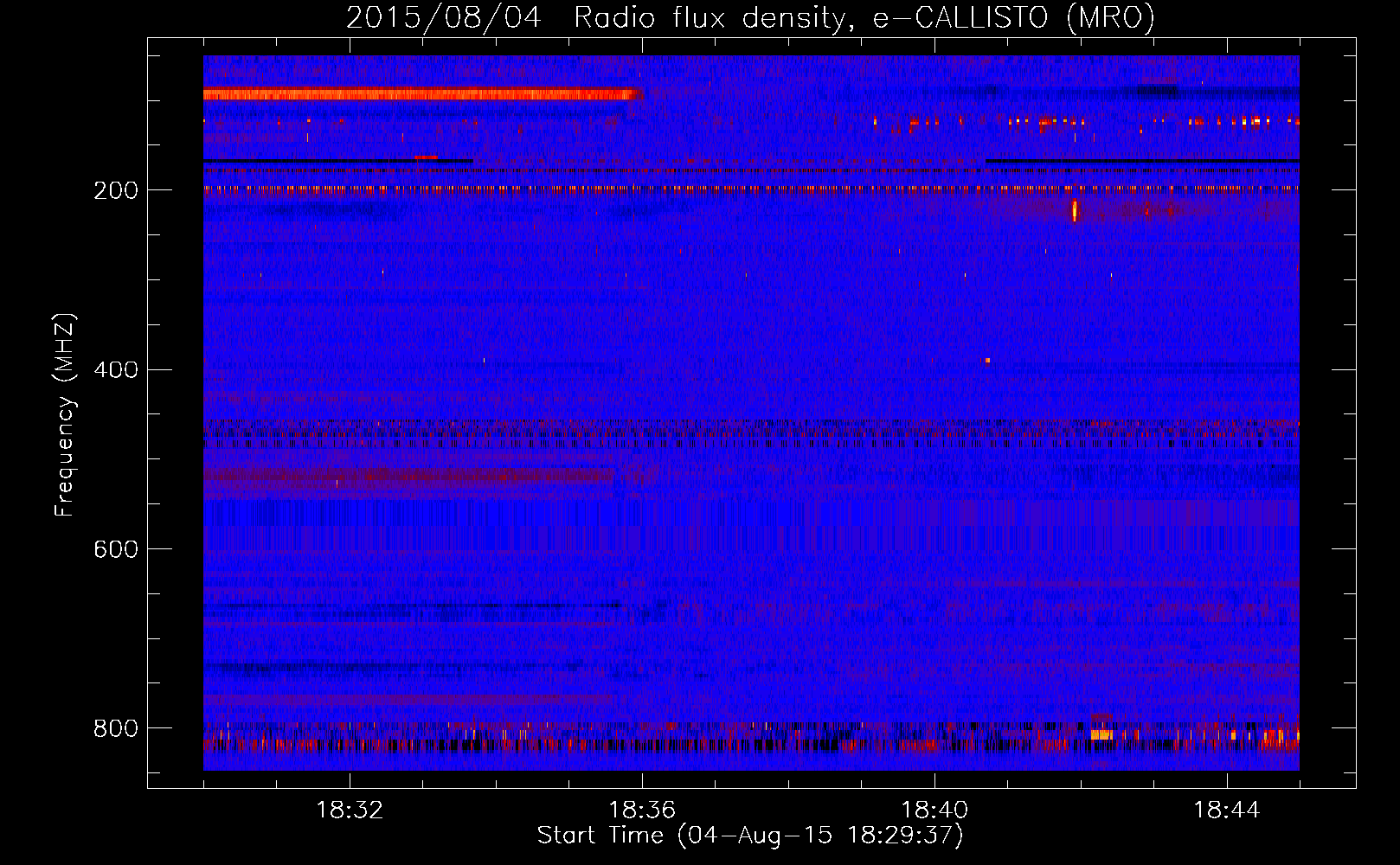The width and height of the screenshot is (1400, 865).
Task: Click the bright red emission band at top left
Action: pyautogui.click(x=423, y=94)
